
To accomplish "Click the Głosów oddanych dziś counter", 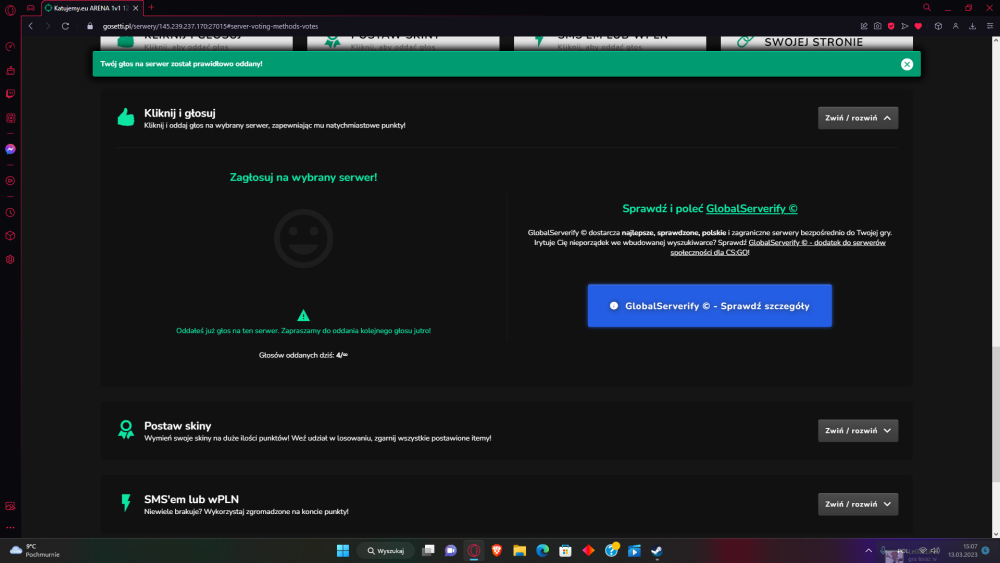I will (303, 355).
